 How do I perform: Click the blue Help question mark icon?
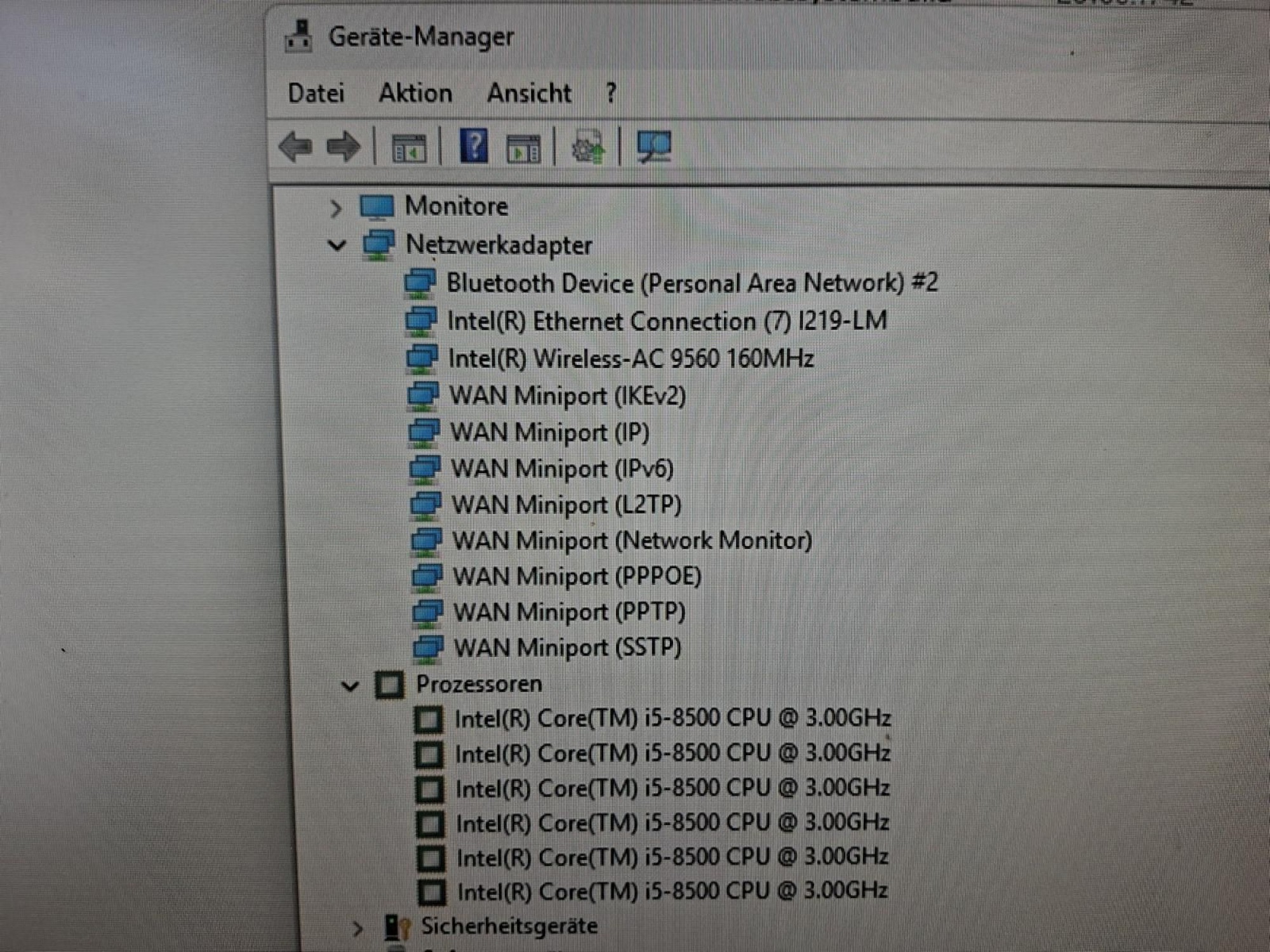click(474, 146)
